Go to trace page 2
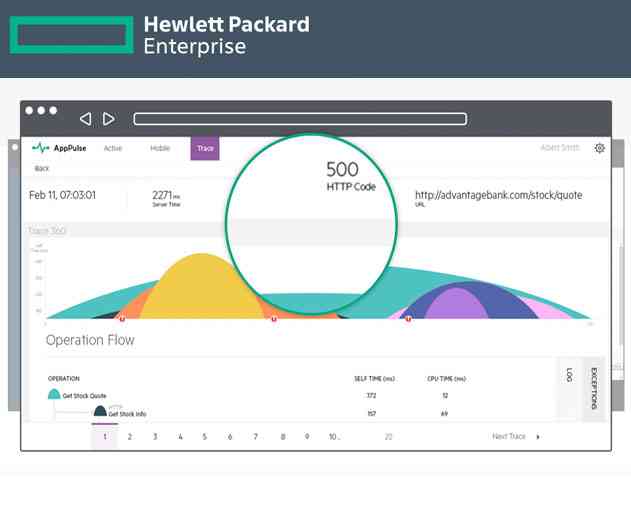This screenshot has width=631, height=522. click(130, 437)
